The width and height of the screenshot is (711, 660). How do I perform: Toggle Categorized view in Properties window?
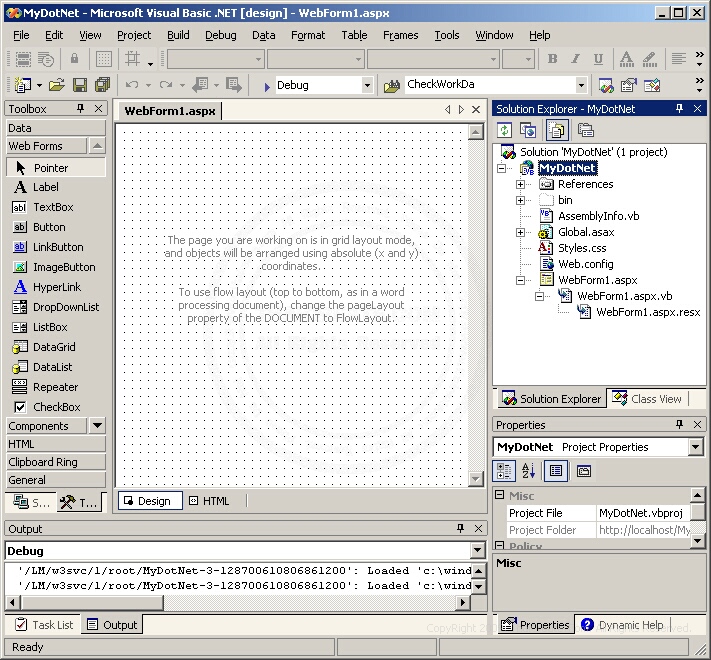pyautogui.click(x=504, y=471)
